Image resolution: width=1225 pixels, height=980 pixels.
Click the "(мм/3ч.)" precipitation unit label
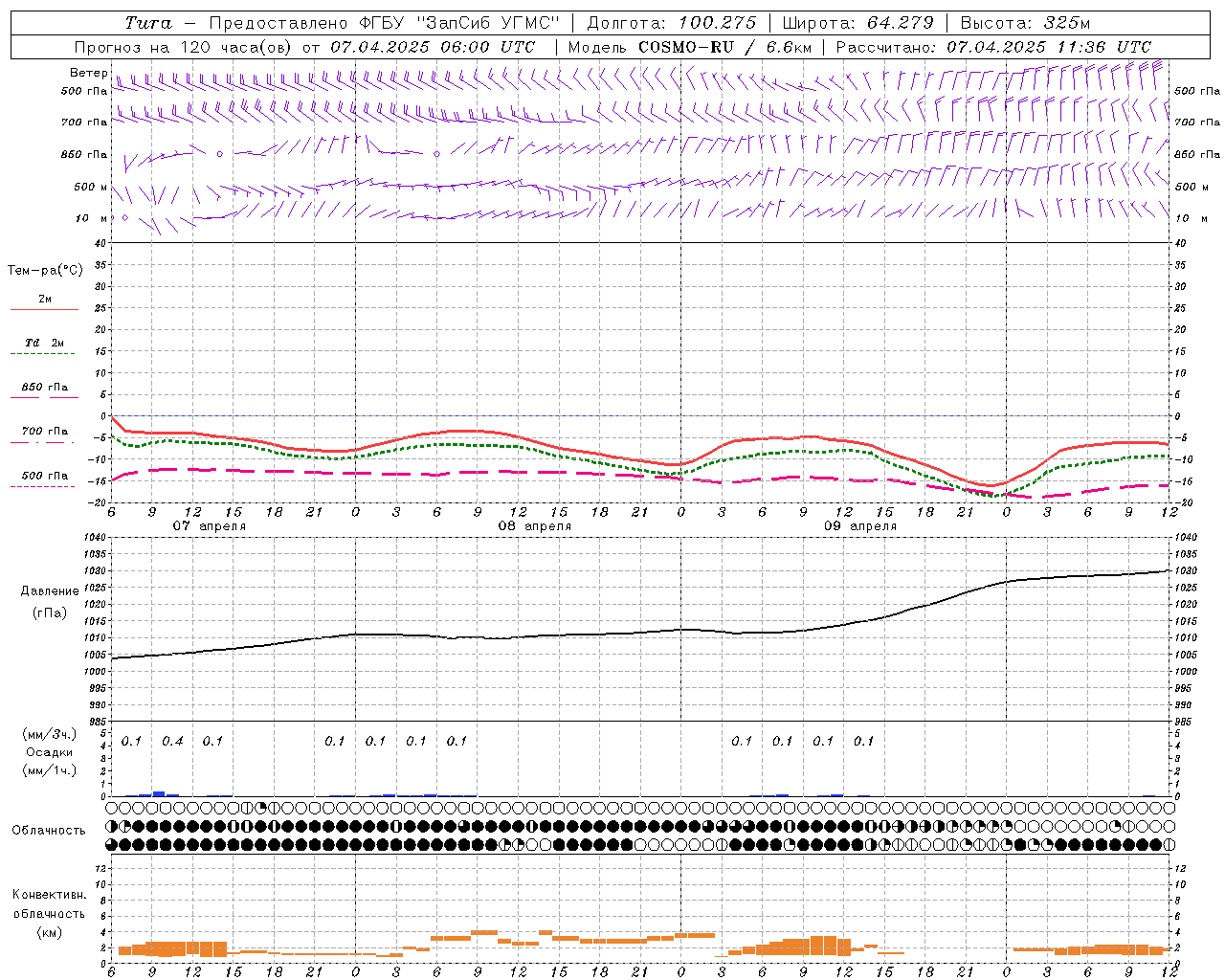[x=50, y=734]
